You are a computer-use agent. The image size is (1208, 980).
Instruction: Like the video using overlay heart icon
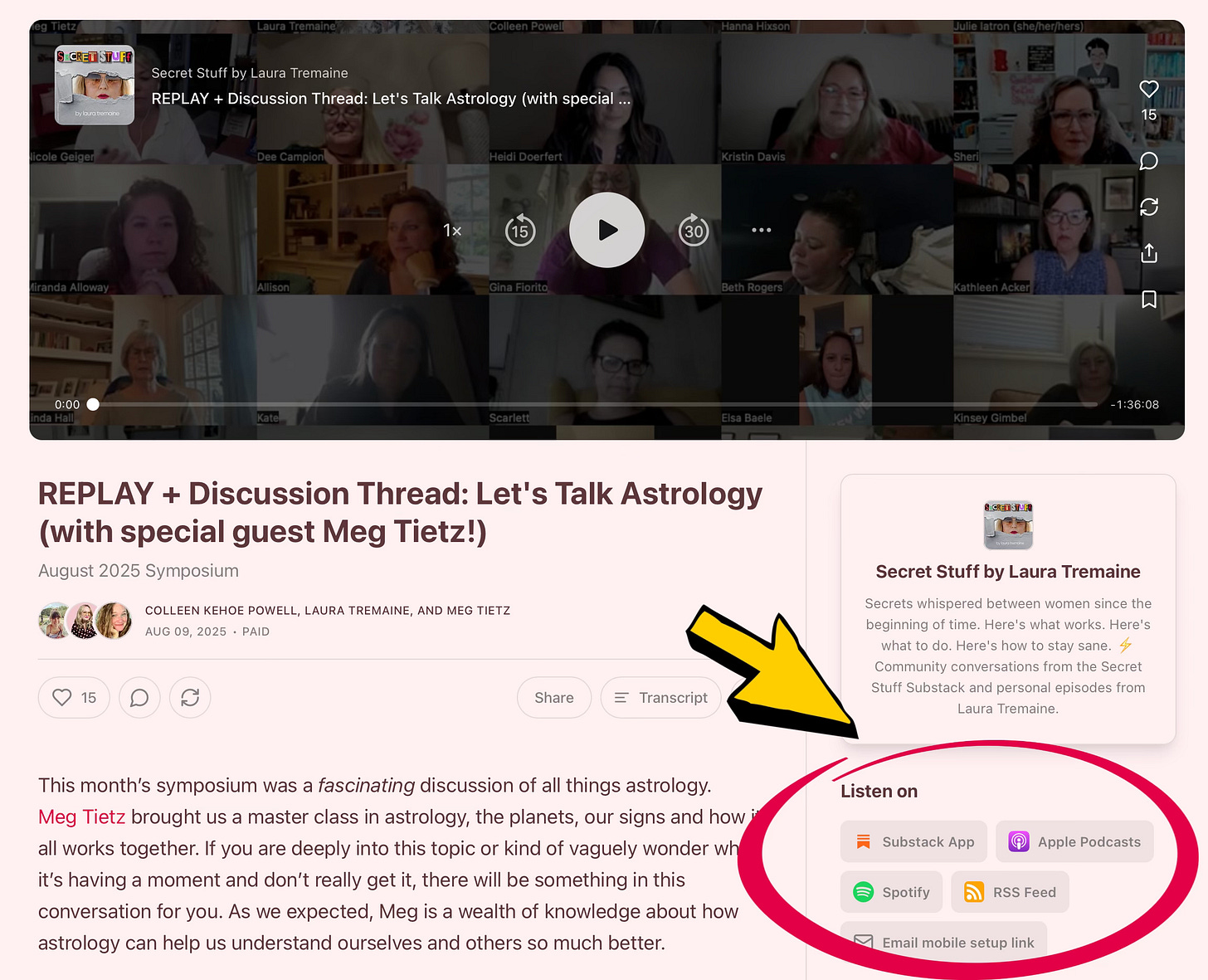point(1149,89)
